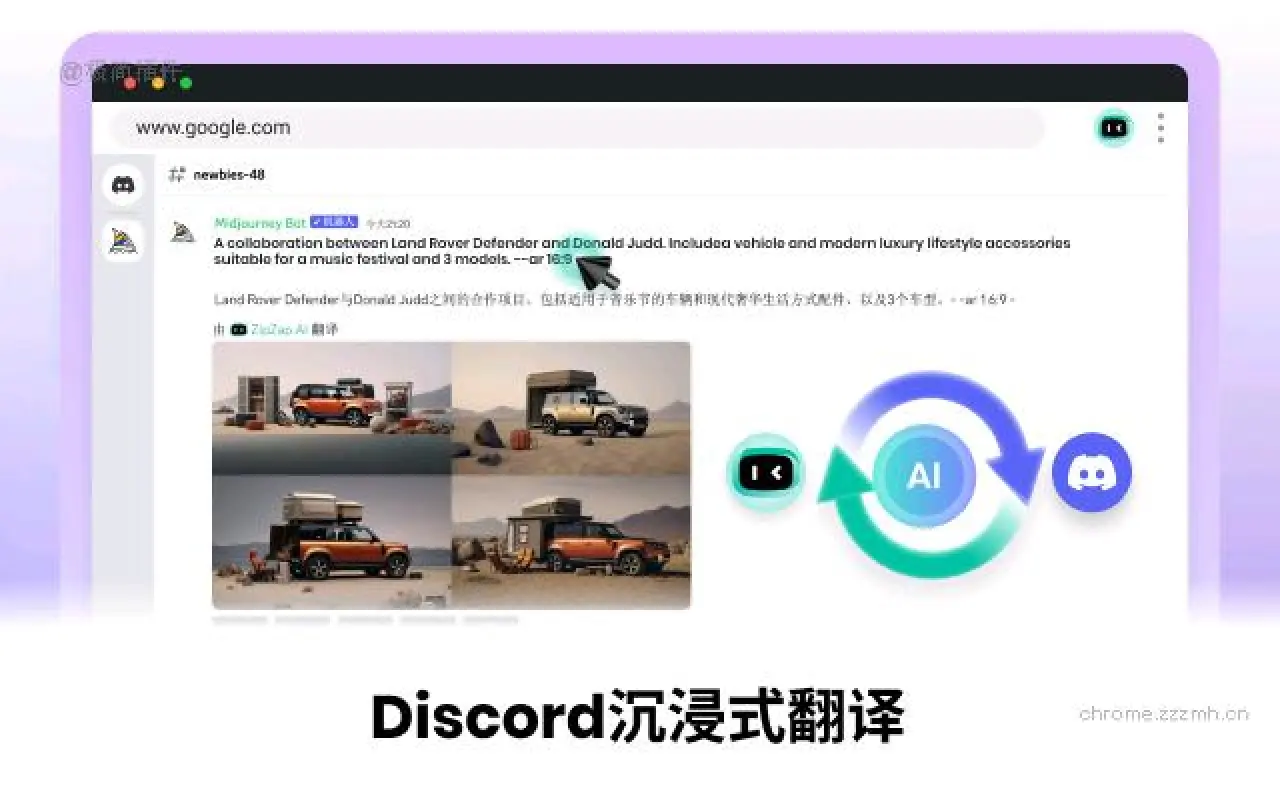Click the hashtag icon before newbies-48
This screenshot has height=800, width=1280.
coord(176,174)
